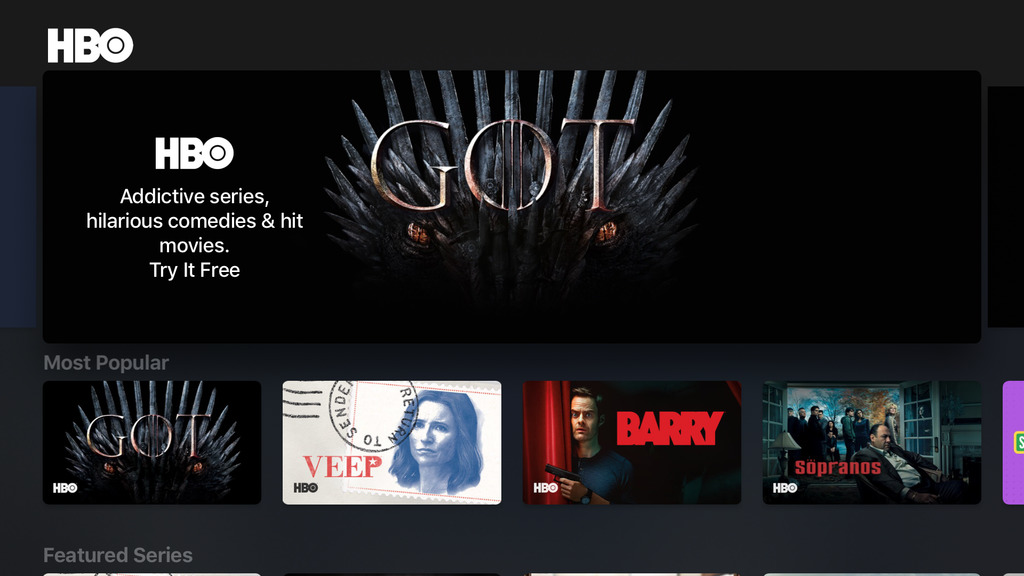The height and width of the screenshot is (576, 1024).
Task: Click the HBO logo inside the hero banner
Action: tap(194, 153)
